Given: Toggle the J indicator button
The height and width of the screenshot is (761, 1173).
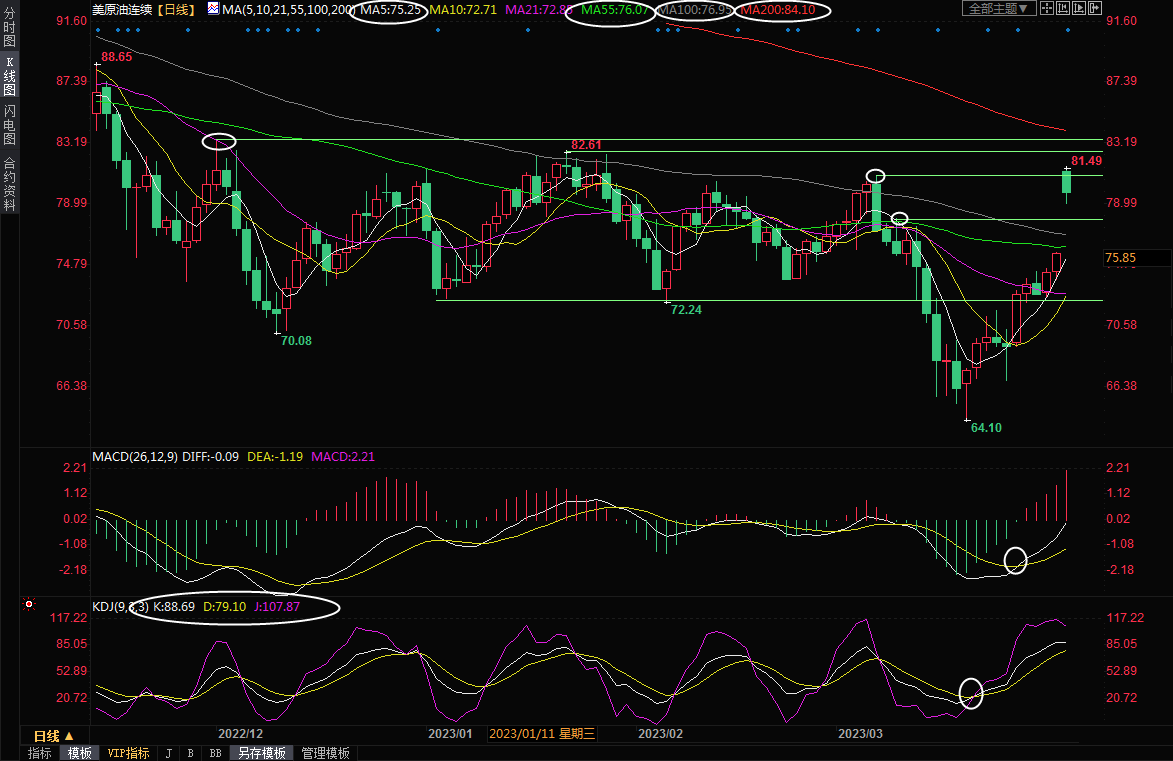Looking at the screenshot, I should [169, 753].
